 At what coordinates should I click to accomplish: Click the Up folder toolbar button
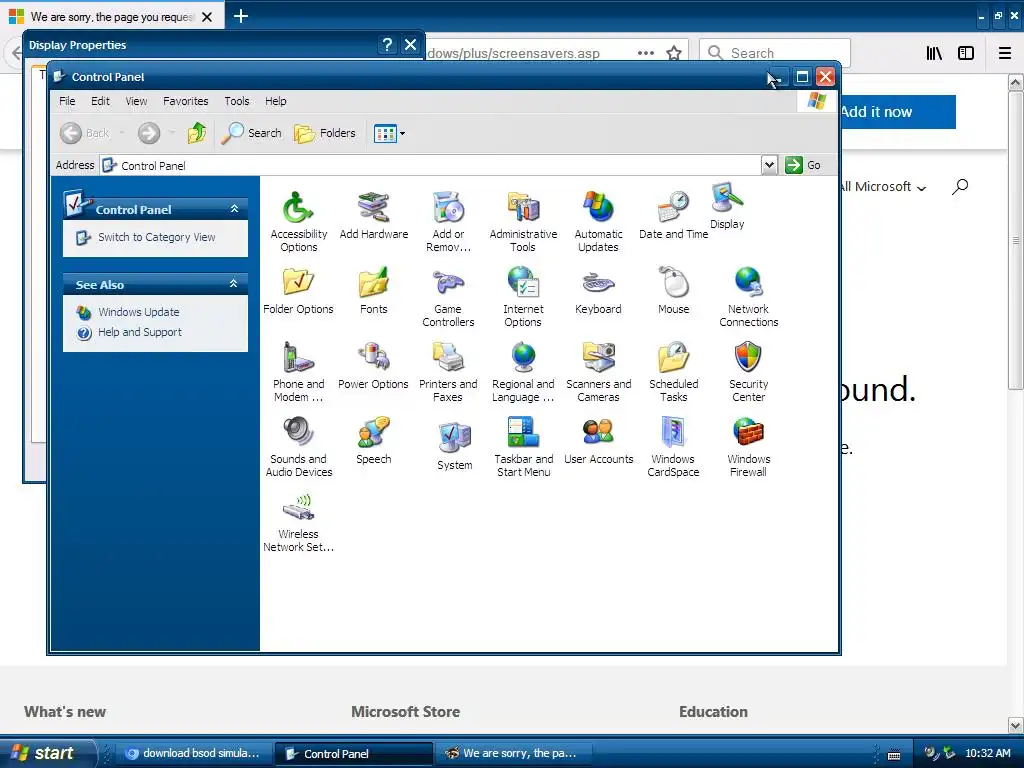[197, 133]
